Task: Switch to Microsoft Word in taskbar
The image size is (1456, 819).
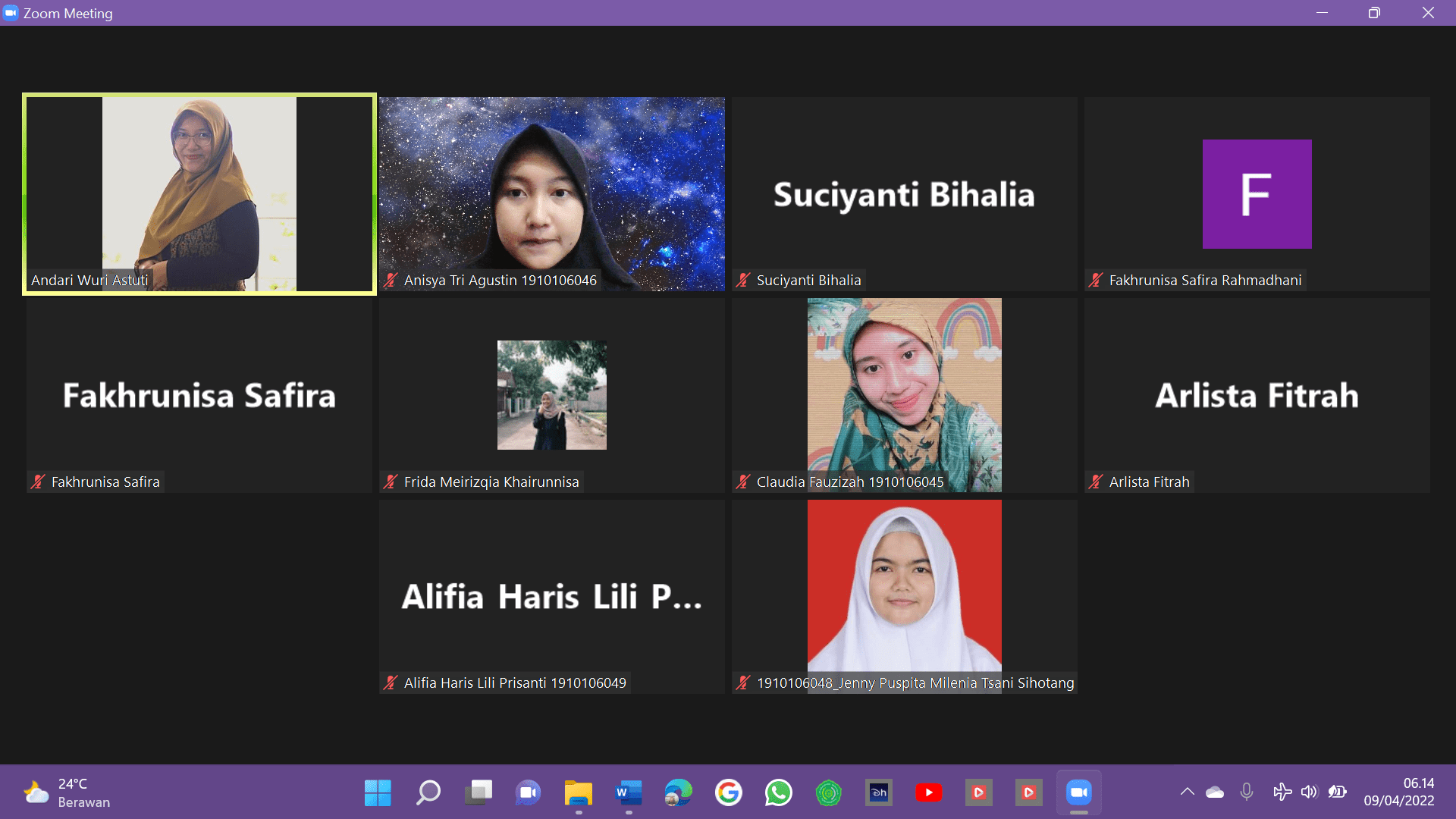Action: point(629,793)
